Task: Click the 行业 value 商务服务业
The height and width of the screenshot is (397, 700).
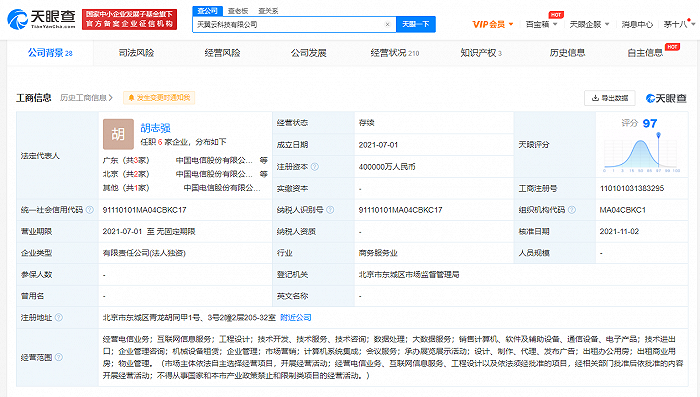Action: (378, 253)
